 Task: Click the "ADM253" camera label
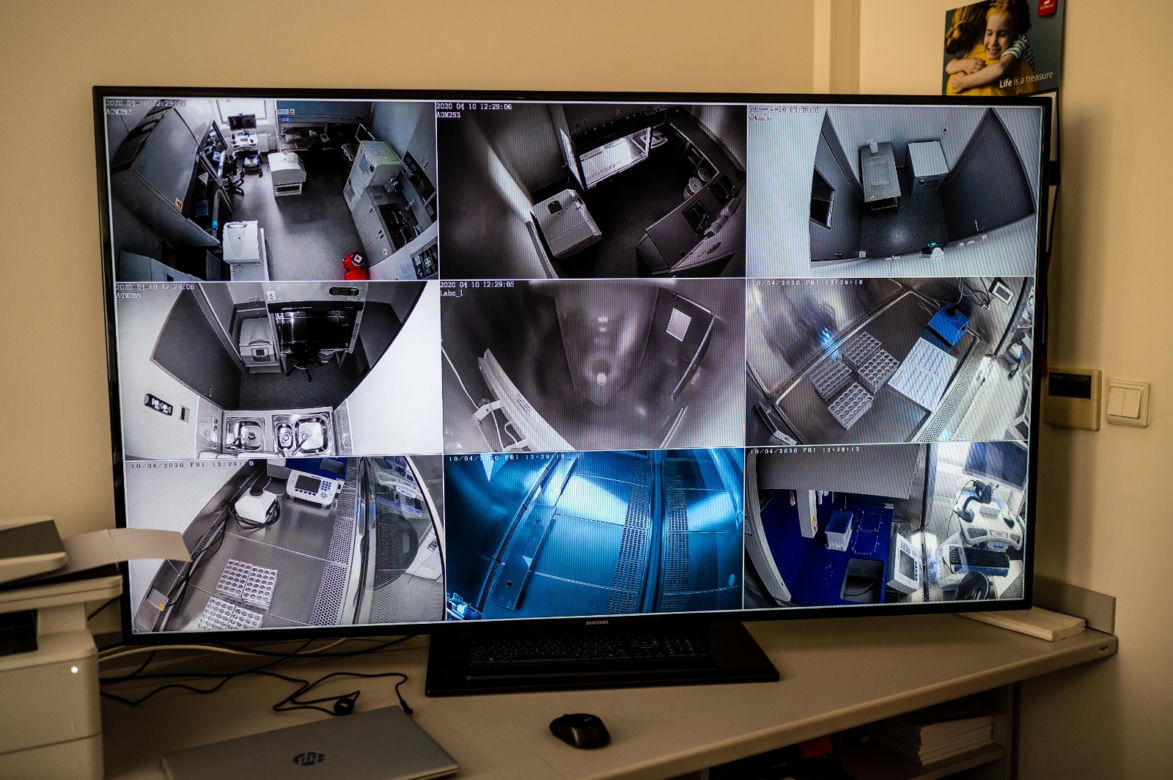pyautogui.click(x=449, y=116)
